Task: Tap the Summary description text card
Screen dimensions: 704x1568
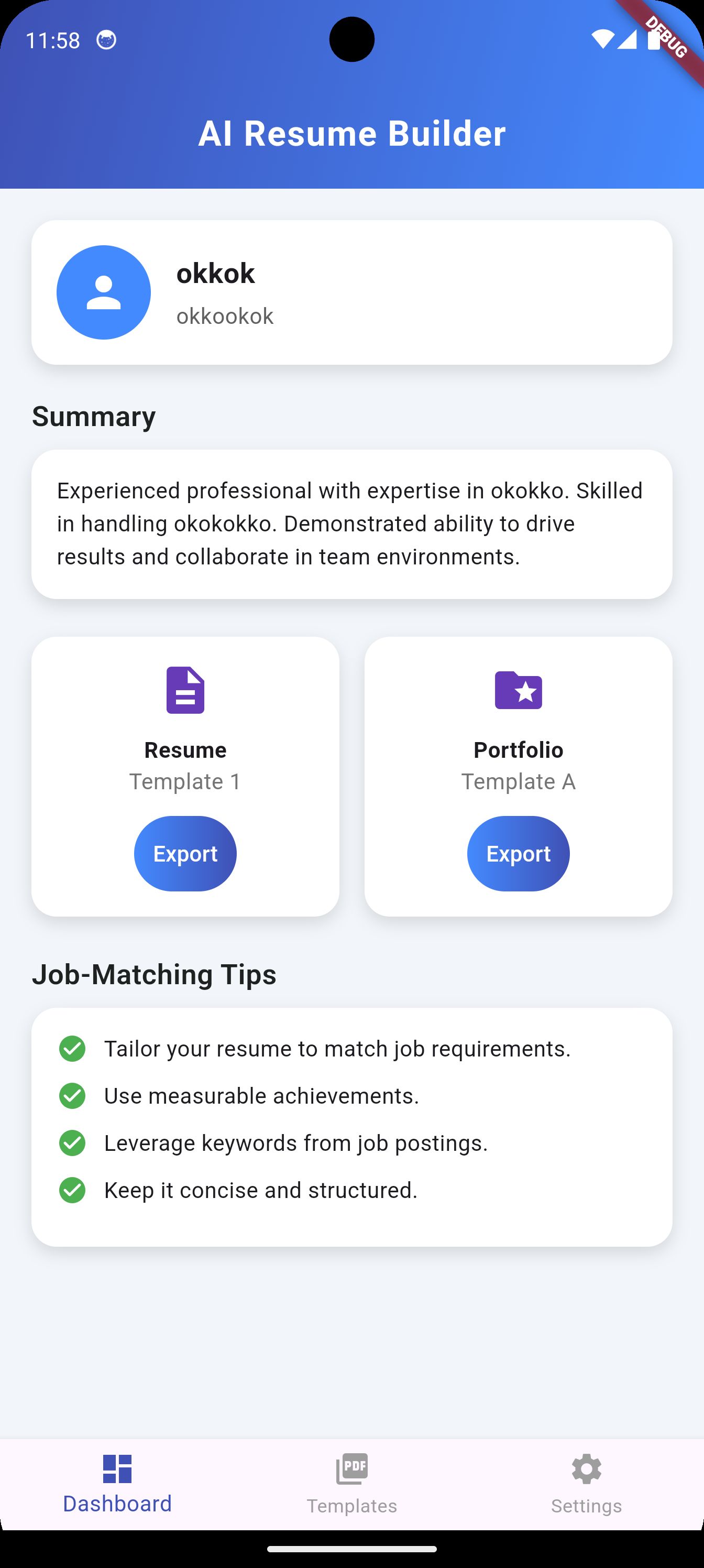Action: 351,524
